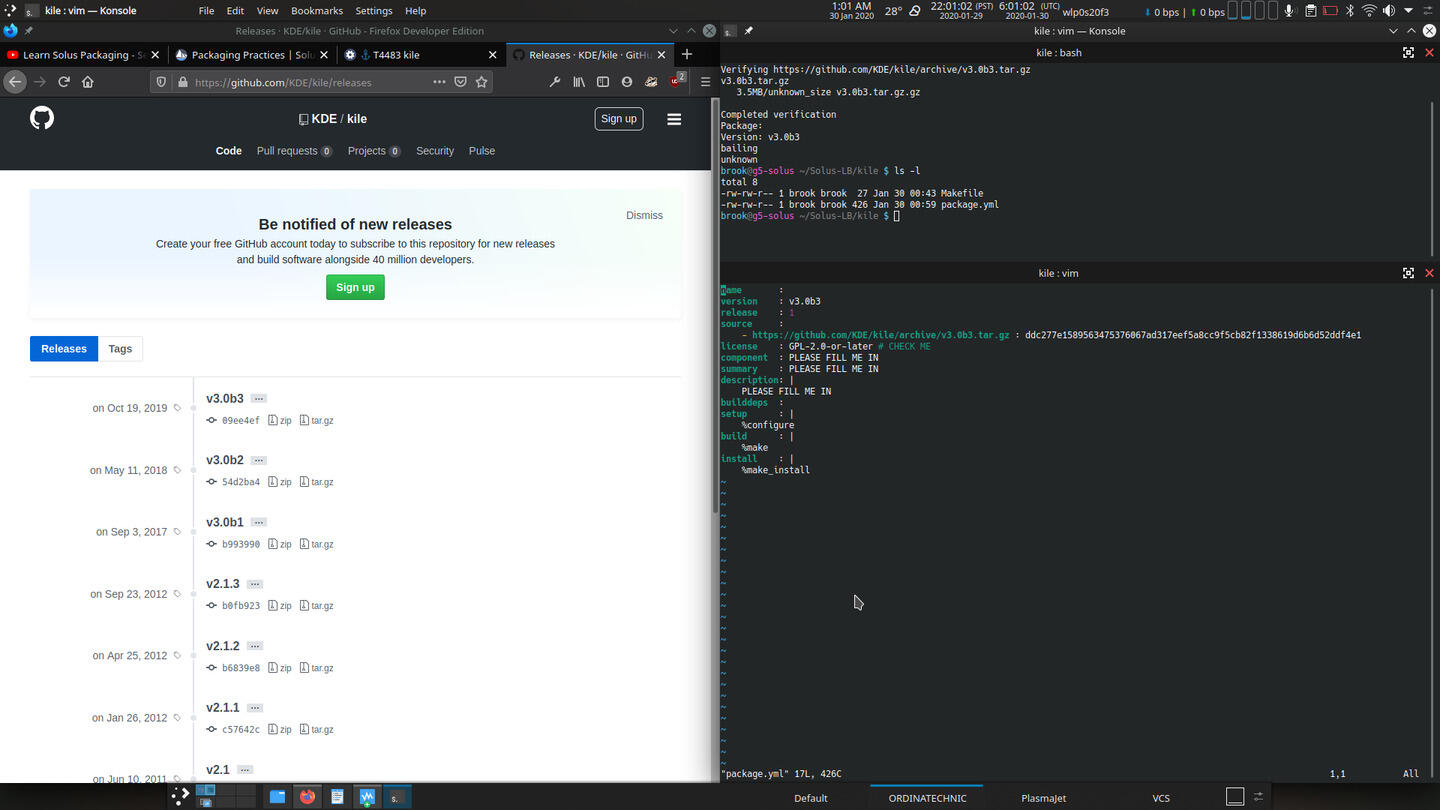
Task: Open the v3.0b1 release title
Action: click(x=225, y=522)
